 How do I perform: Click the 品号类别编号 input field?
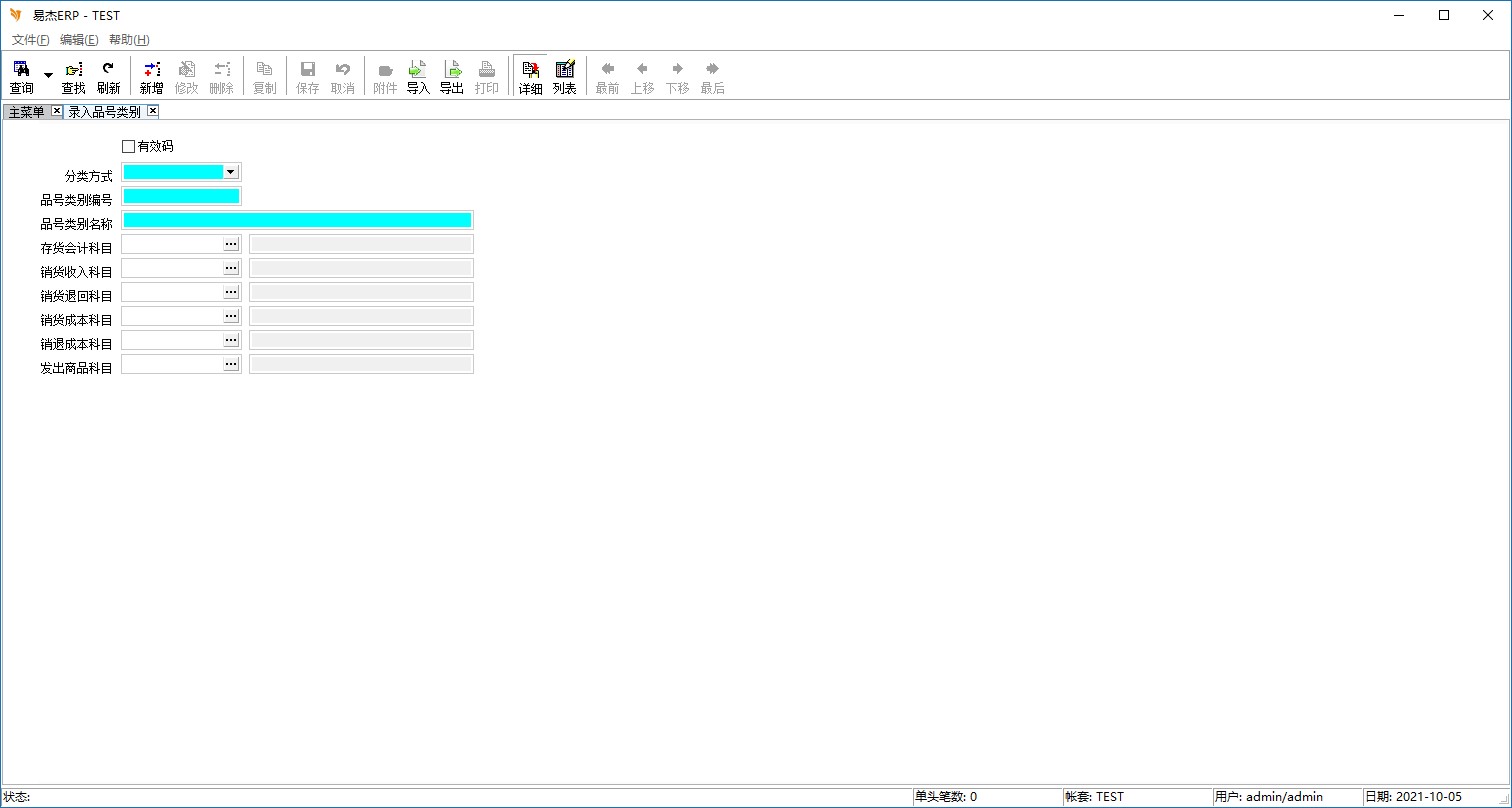[x=181, y=196]
